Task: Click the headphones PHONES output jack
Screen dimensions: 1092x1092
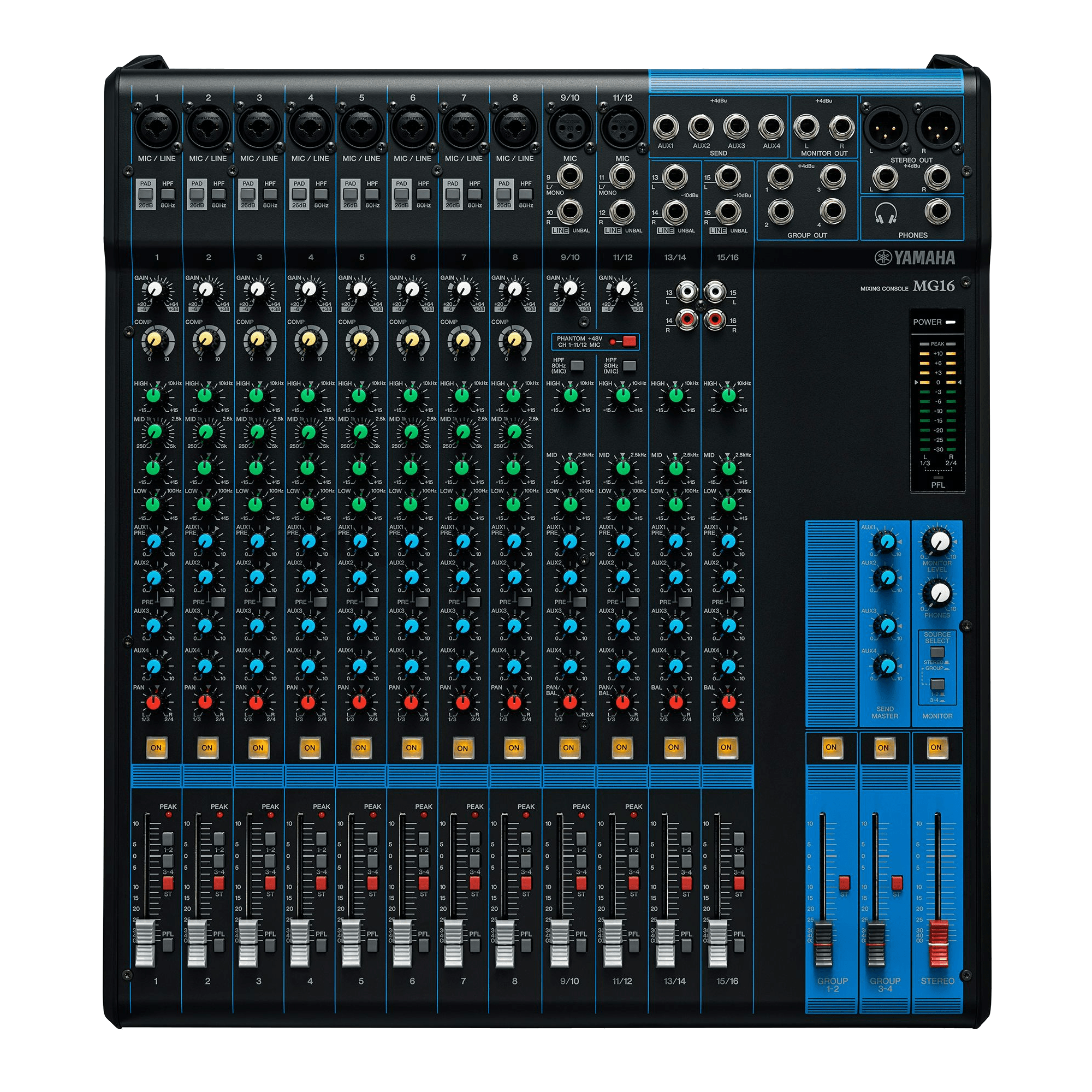Action: click(x=937, y=212)
